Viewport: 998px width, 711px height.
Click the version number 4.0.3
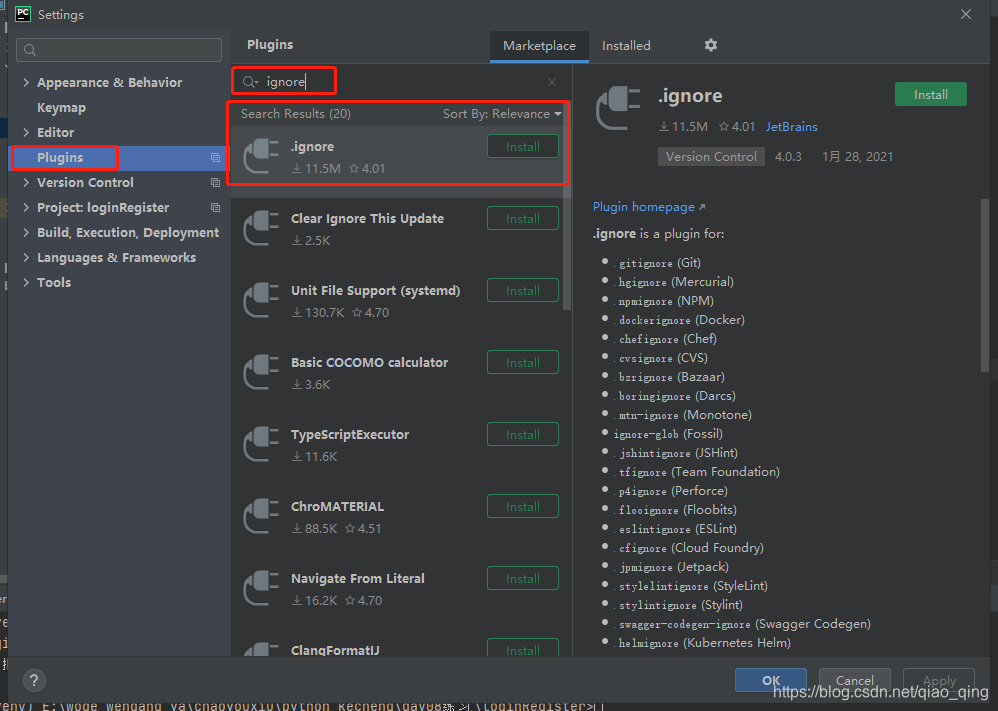click(x=788, y=157)
